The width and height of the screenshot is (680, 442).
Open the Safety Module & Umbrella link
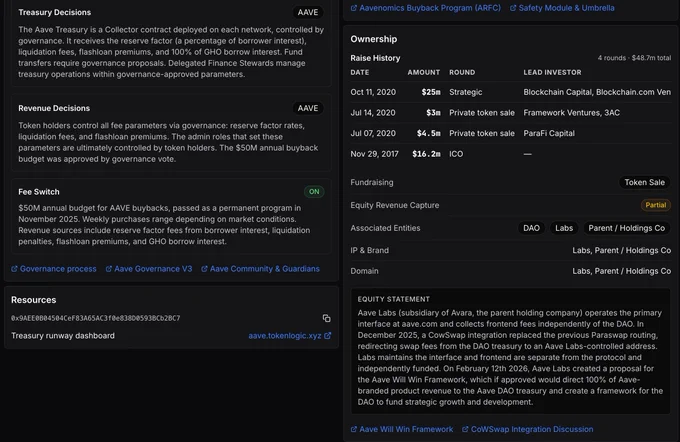pyautogui.click(x=562, y=8)
